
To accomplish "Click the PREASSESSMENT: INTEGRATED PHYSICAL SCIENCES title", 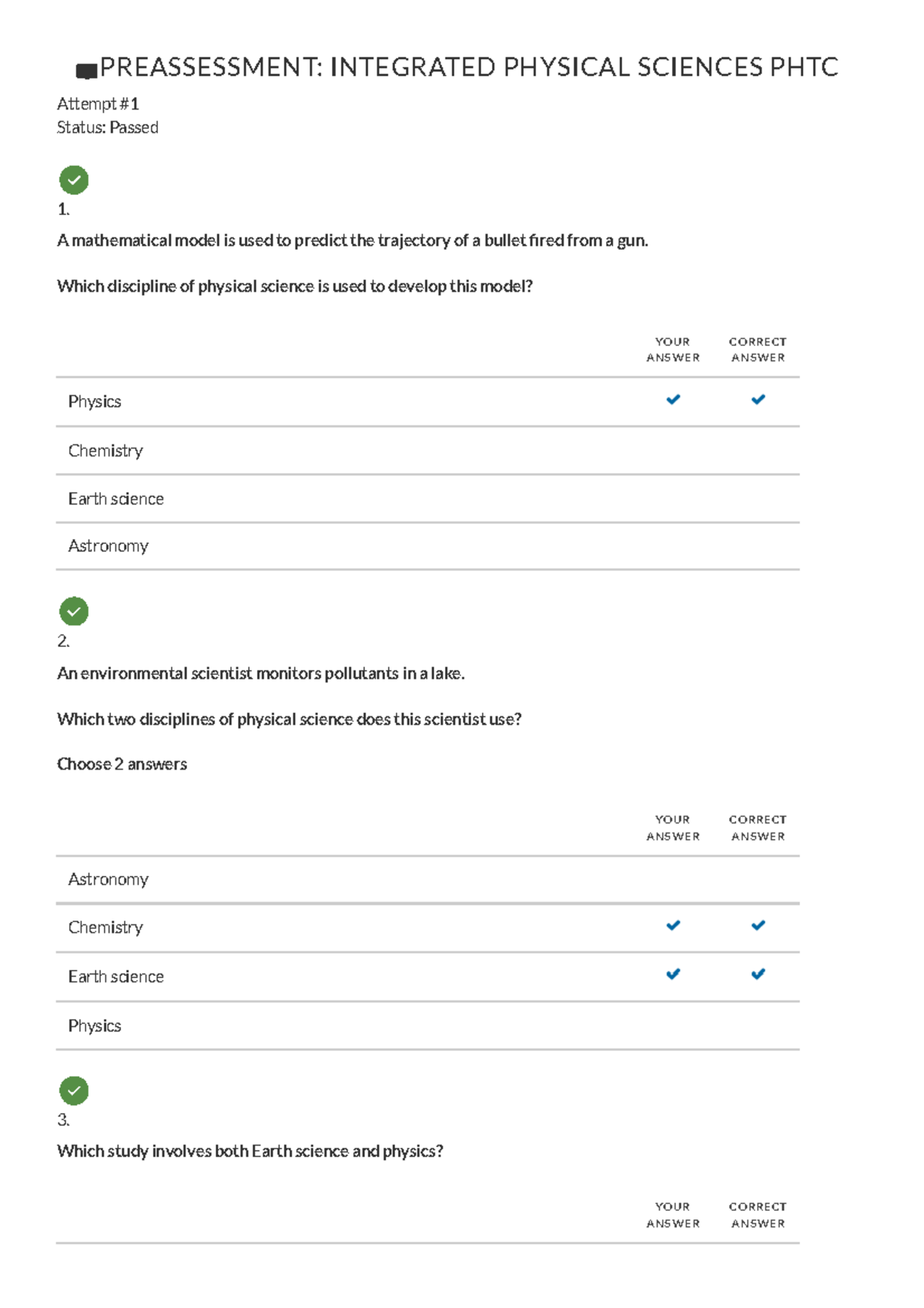I will coord(468,68).
